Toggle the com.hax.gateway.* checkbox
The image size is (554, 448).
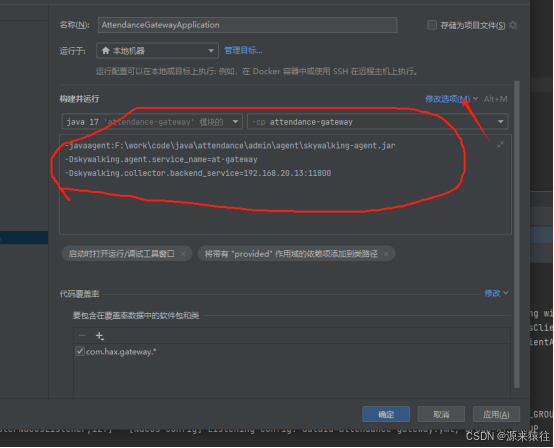[80, 352]
